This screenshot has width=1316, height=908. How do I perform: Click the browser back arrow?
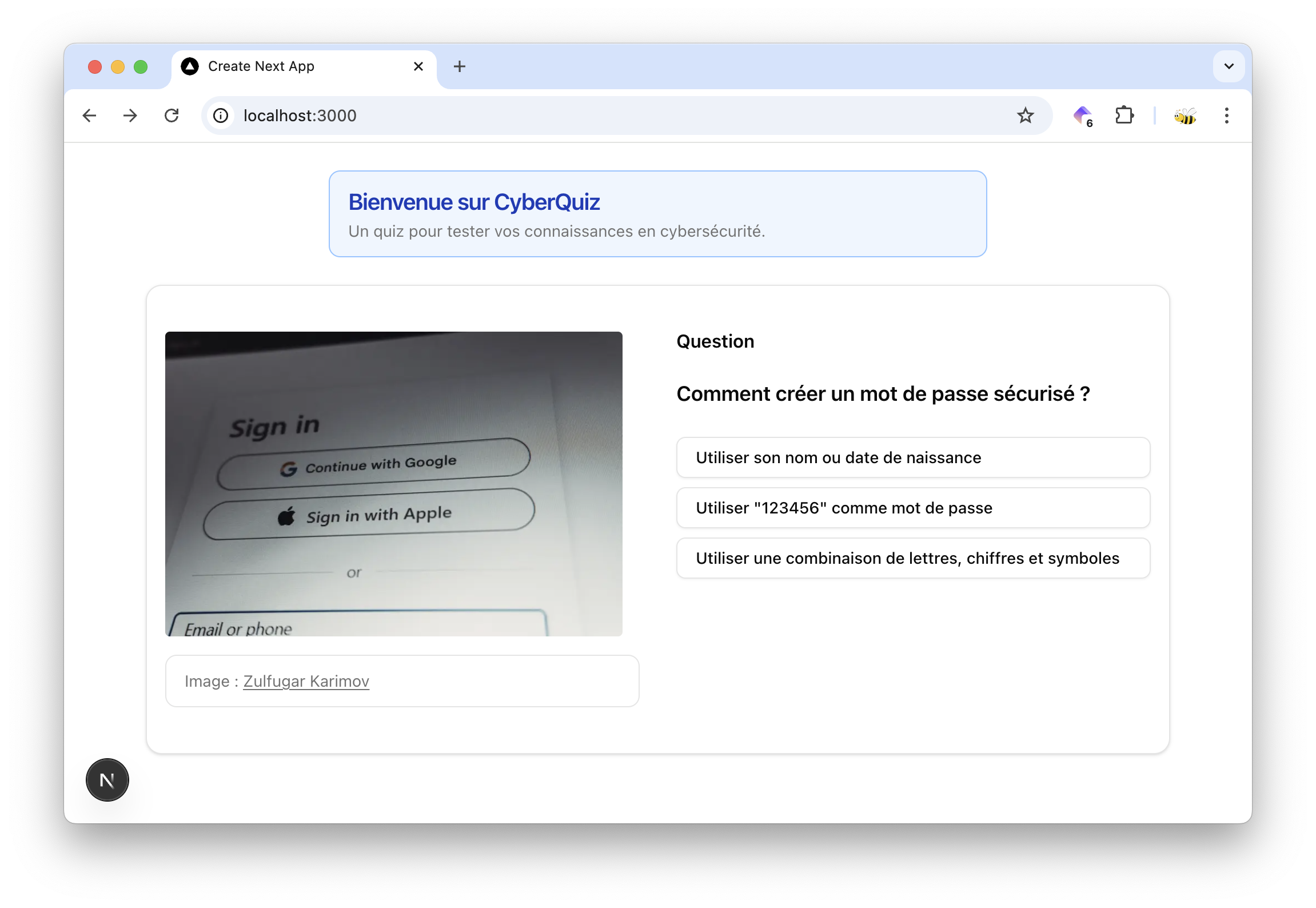pos(89,116)
